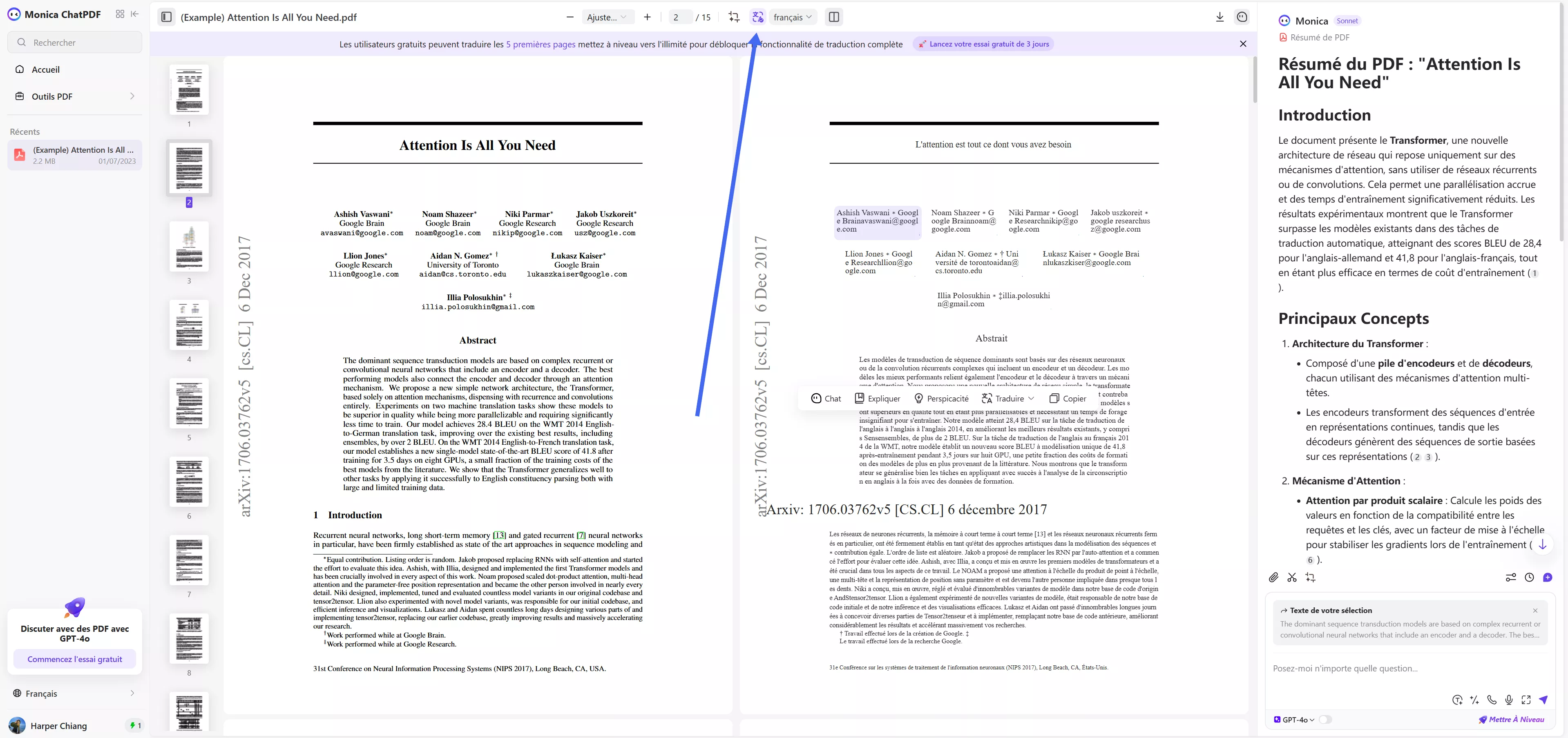Click citation reference [7] in the introduction
The width and height of the screenshot is (1568, 738).
coord(581,535)
